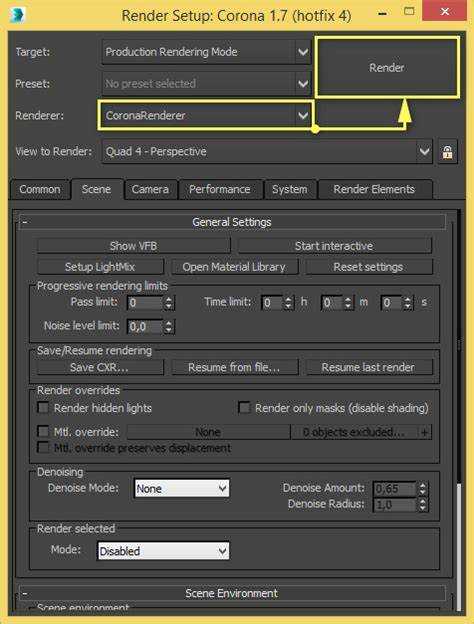The width and height of the screenshot is (474, 624).
Task: Open the Target dropdown
Action: [x=206, y=52]
